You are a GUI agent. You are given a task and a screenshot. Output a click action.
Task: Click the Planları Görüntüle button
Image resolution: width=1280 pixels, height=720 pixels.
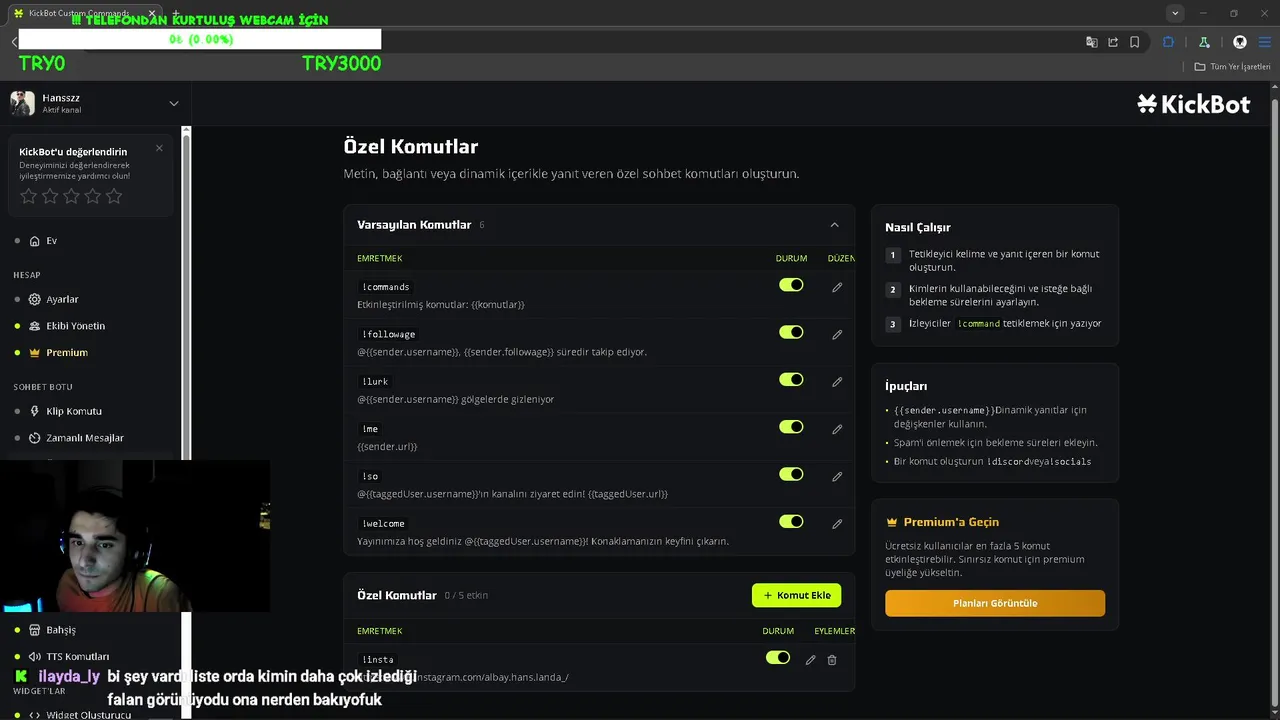995,603
